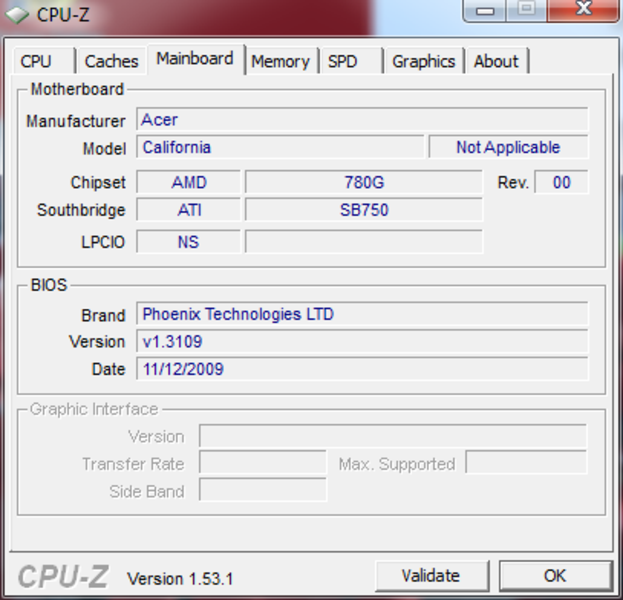Open the Caches tab
Screen dimensions: 623x600
112,61
